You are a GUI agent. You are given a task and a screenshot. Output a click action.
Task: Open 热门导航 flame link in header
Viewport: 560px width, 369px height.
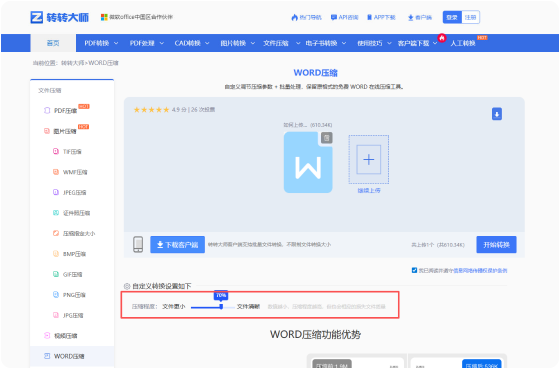pos(306,17)
